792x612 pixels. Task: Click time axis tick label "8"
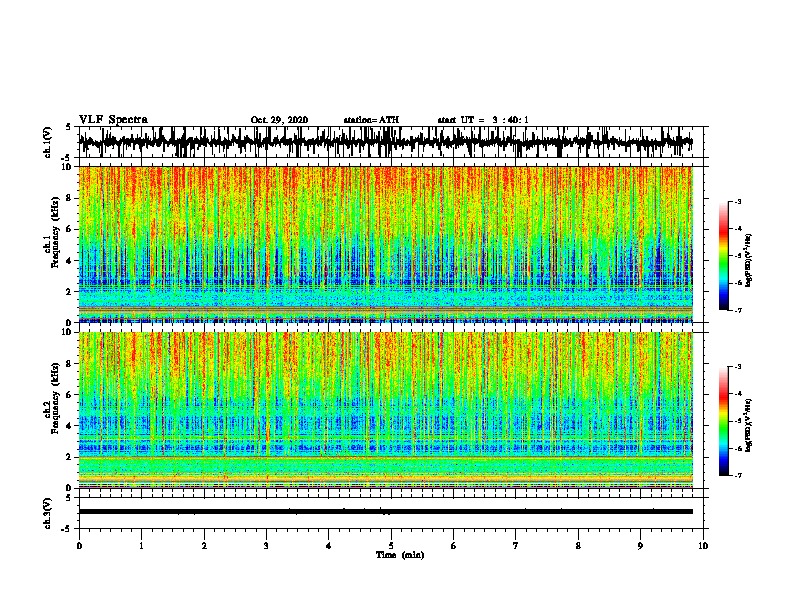click(578, 546)
